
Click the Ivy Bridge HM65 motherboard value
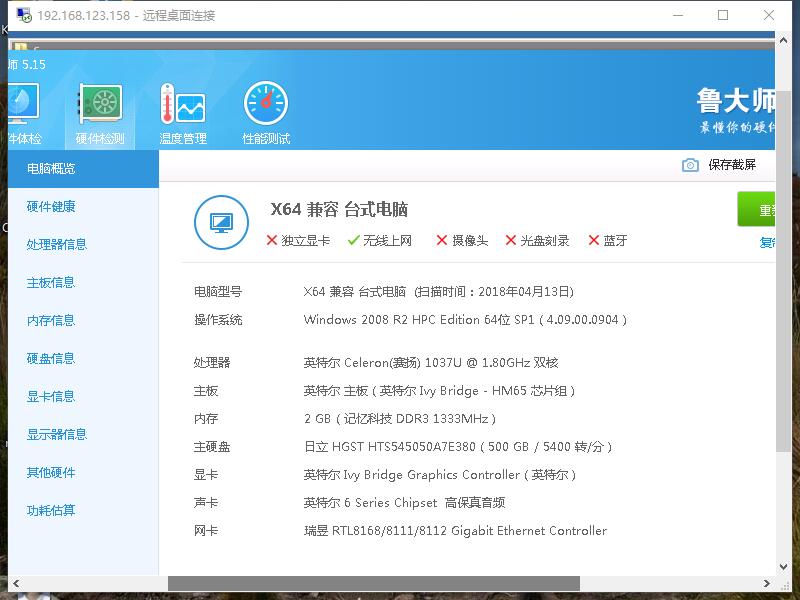tap(439, 391)
